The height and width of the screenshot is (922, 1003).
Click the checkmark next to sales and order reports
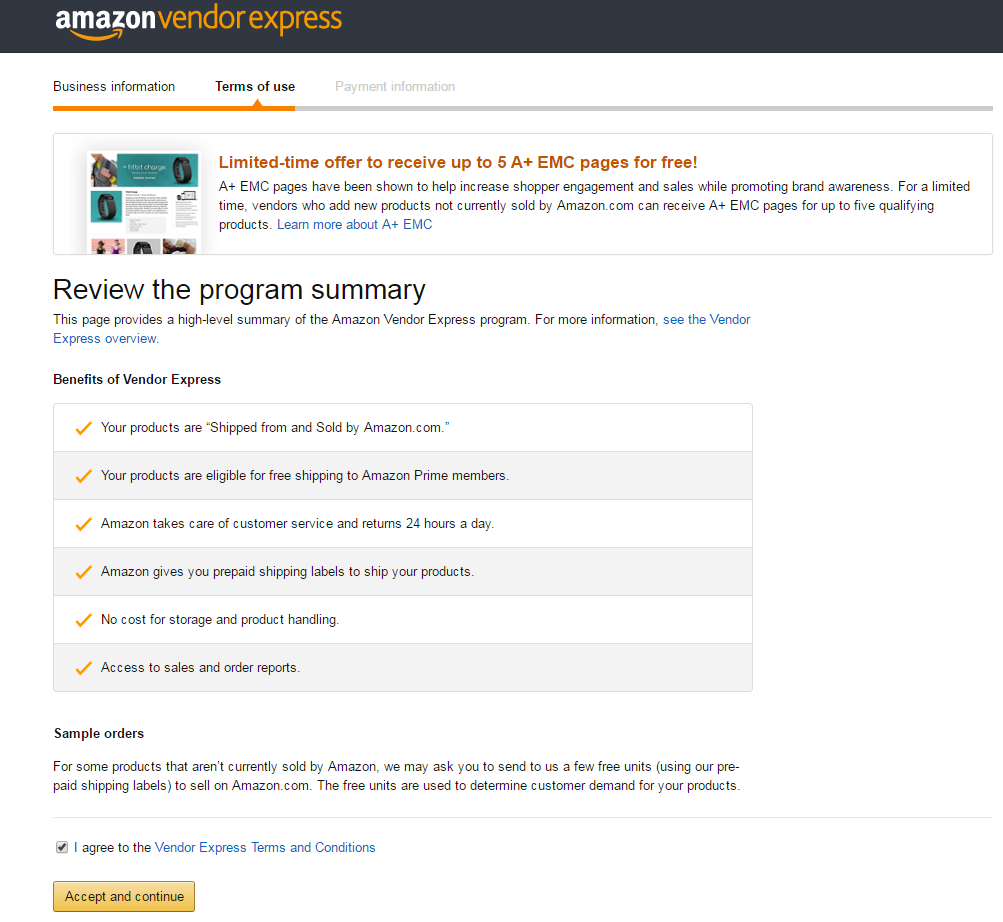coord(84,668)
